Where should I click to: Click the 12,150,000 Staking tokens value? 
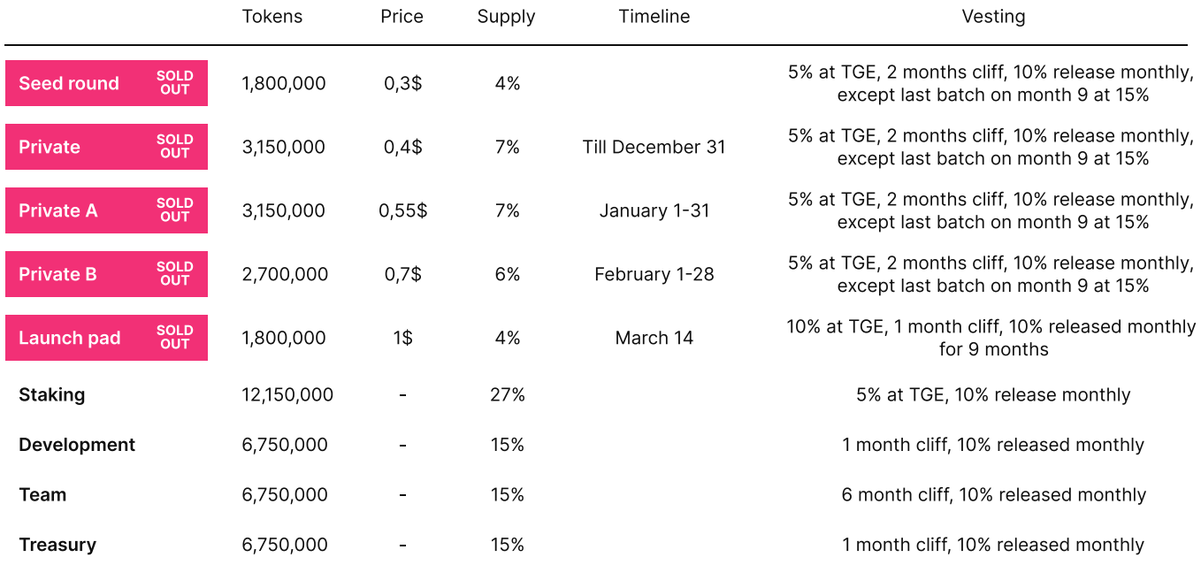pyautogui.click(x=288, y=395)
